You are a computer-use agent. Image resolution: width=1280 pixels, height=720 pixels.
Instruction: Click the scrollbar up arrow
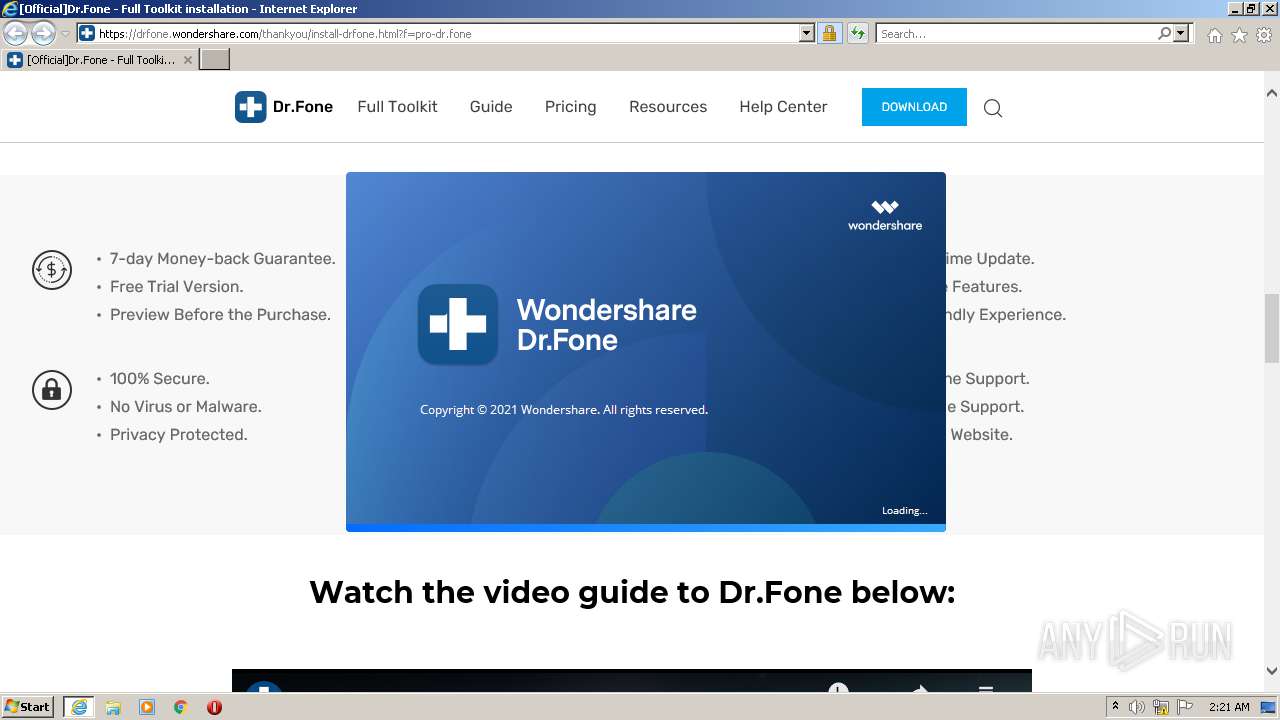click(1271, 93)
